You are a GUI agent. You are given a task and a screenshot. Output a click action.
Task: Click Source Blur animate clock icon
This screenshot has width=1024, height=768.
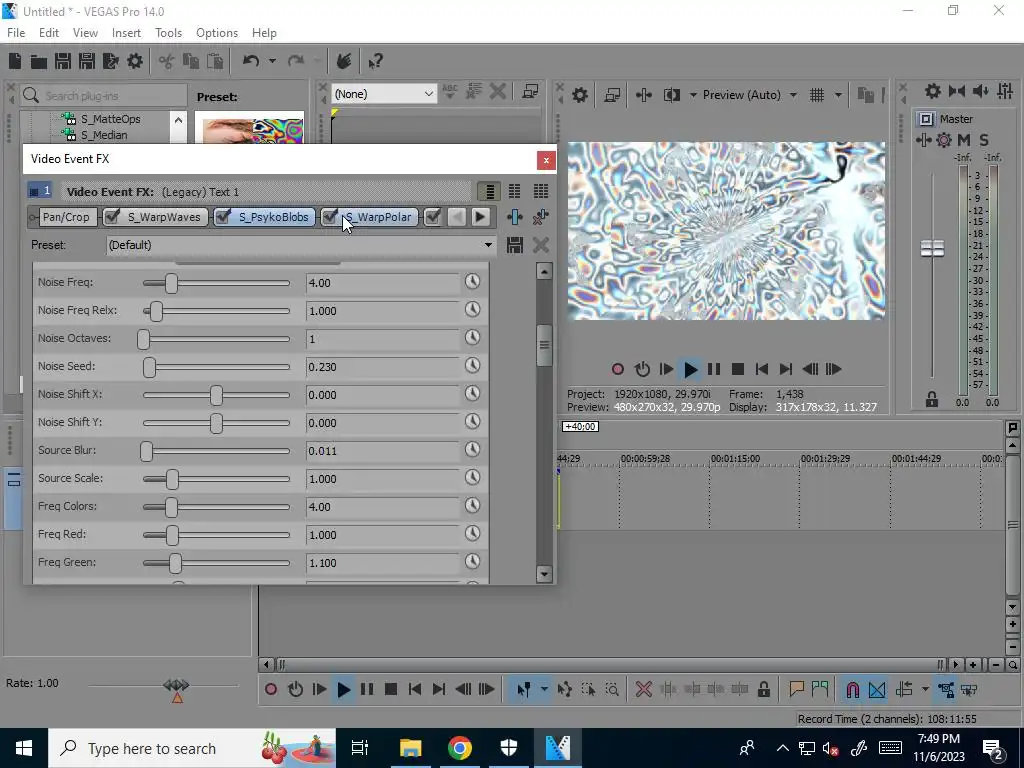[x=472, y=449]
